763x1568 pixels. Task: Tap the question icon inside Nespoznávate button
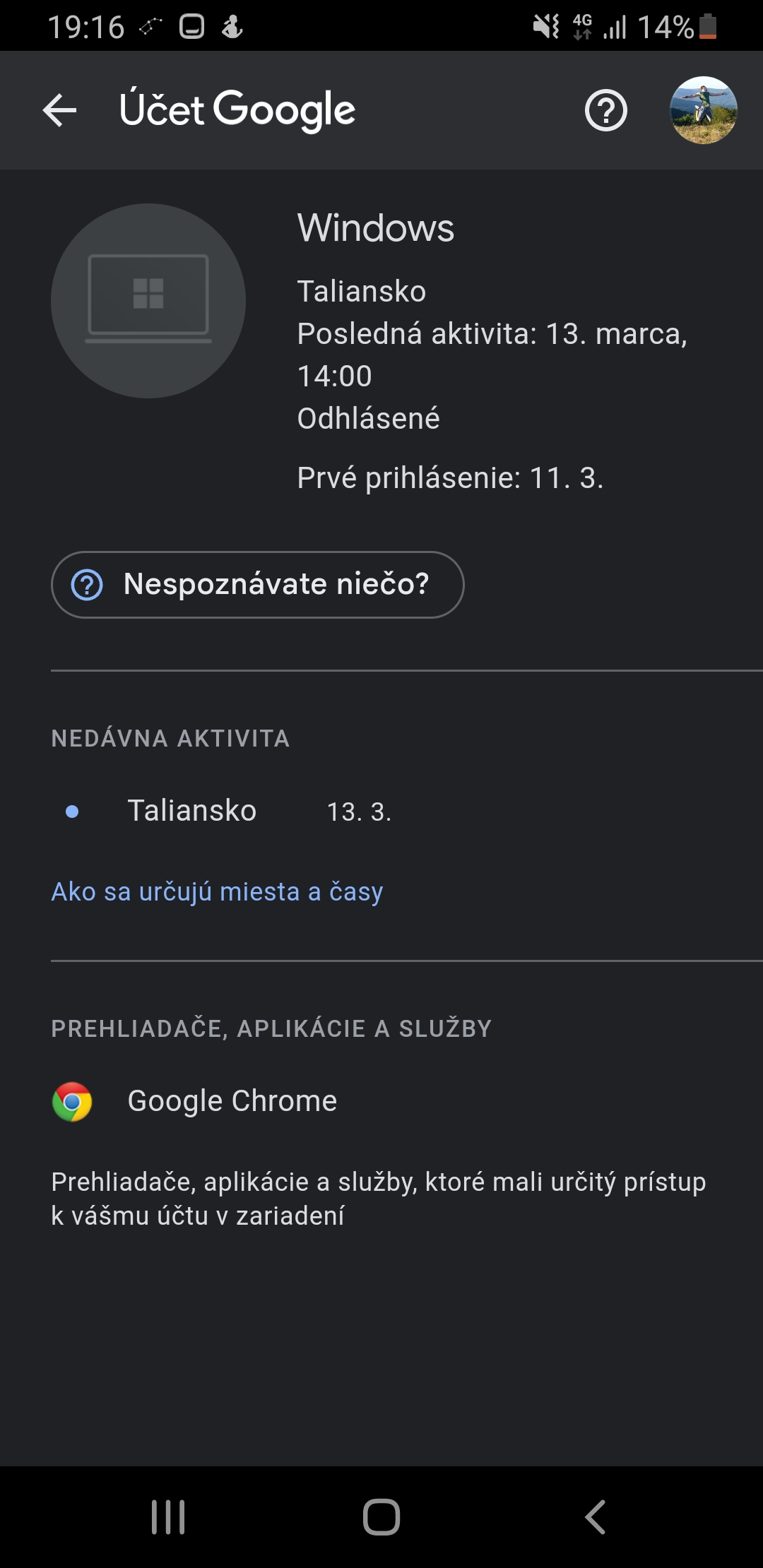tap(88, 585)
